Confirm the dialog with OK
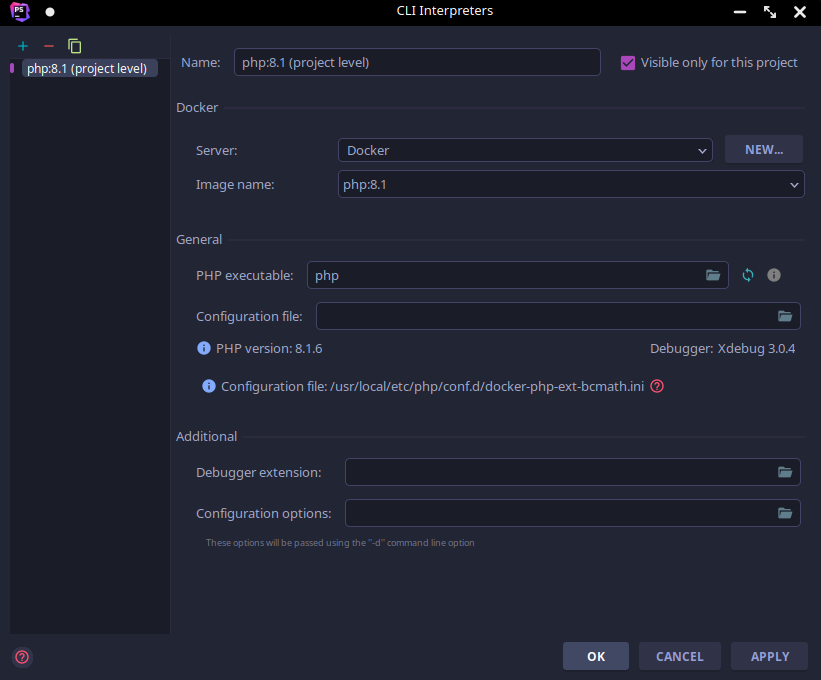The height and width of the screenshot is (680, 821). (x=596, y=656)
